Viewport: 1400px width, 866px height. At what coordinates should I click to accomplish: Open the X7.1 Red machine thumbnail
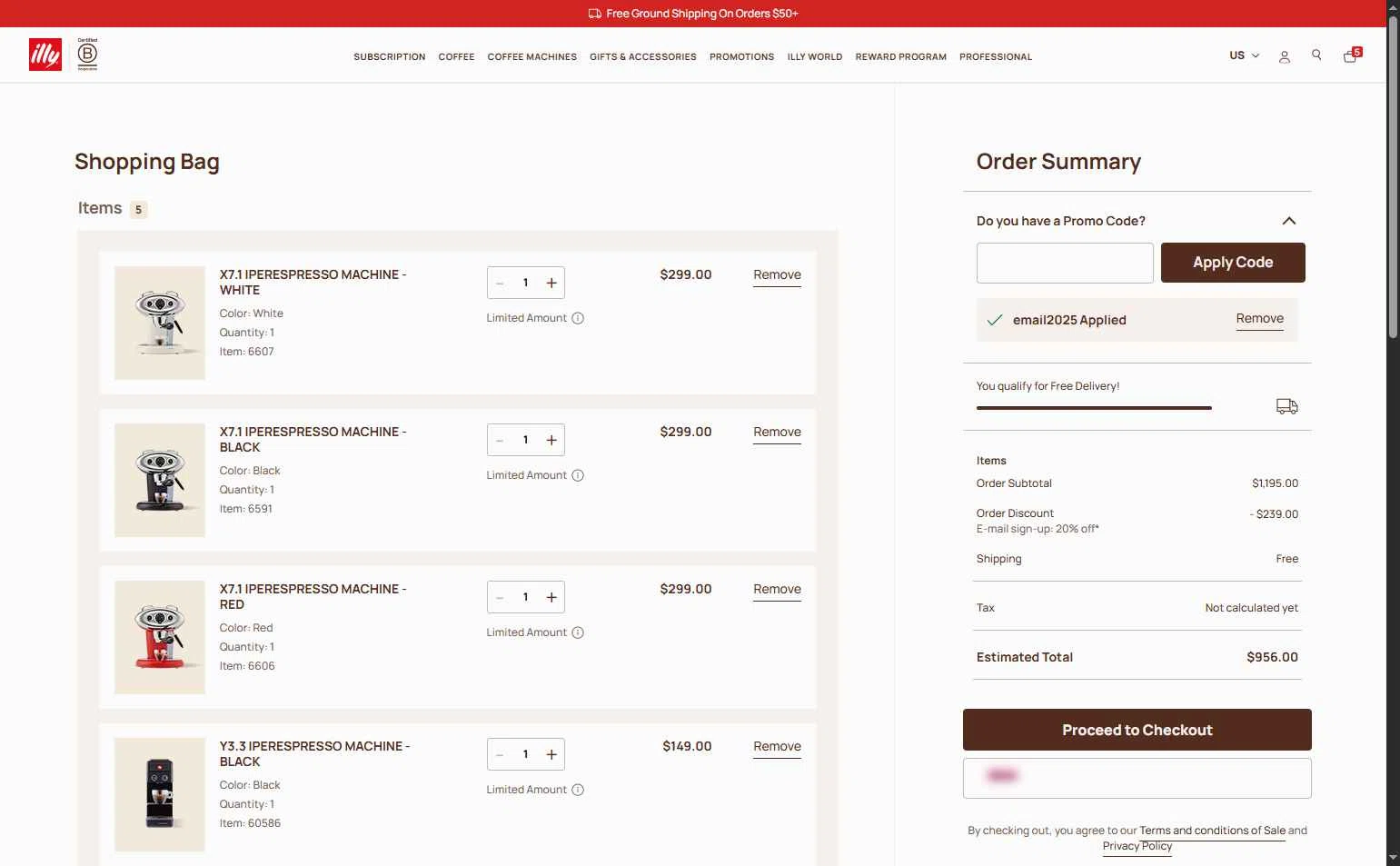160,637
